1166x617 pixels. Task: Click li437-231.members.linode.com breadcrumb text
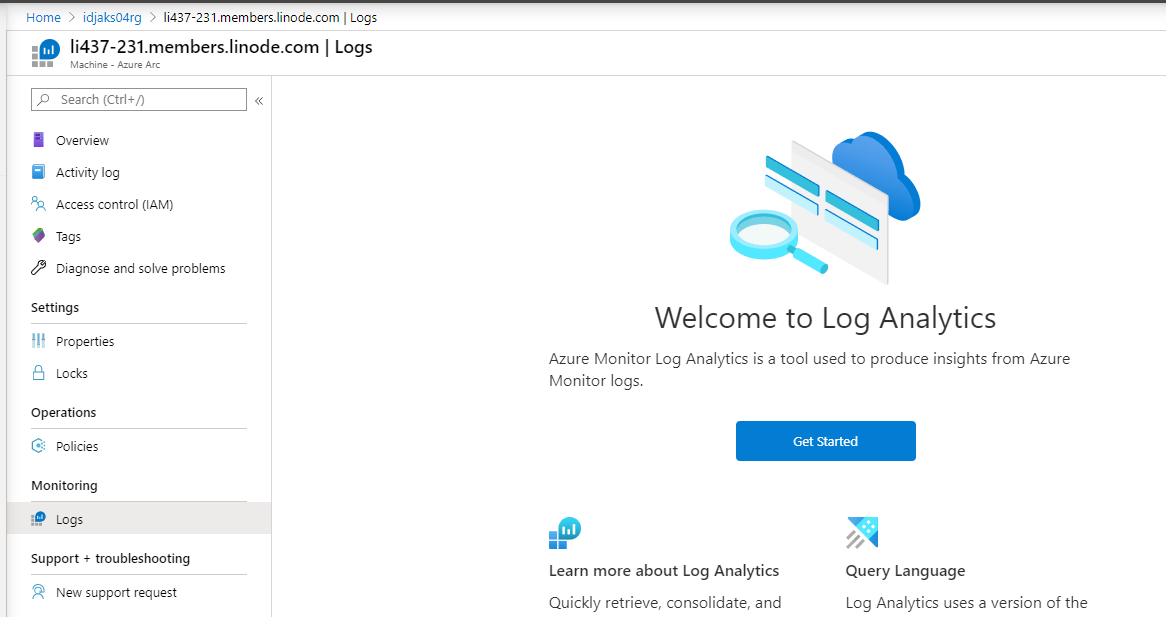coord(251,17)
